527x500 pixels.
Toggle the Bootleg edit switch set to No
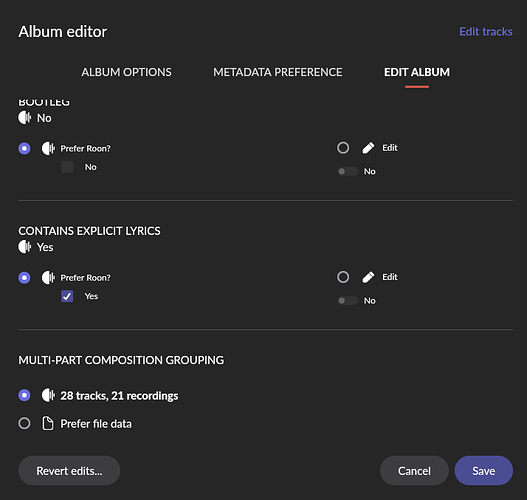click(348, 171)
